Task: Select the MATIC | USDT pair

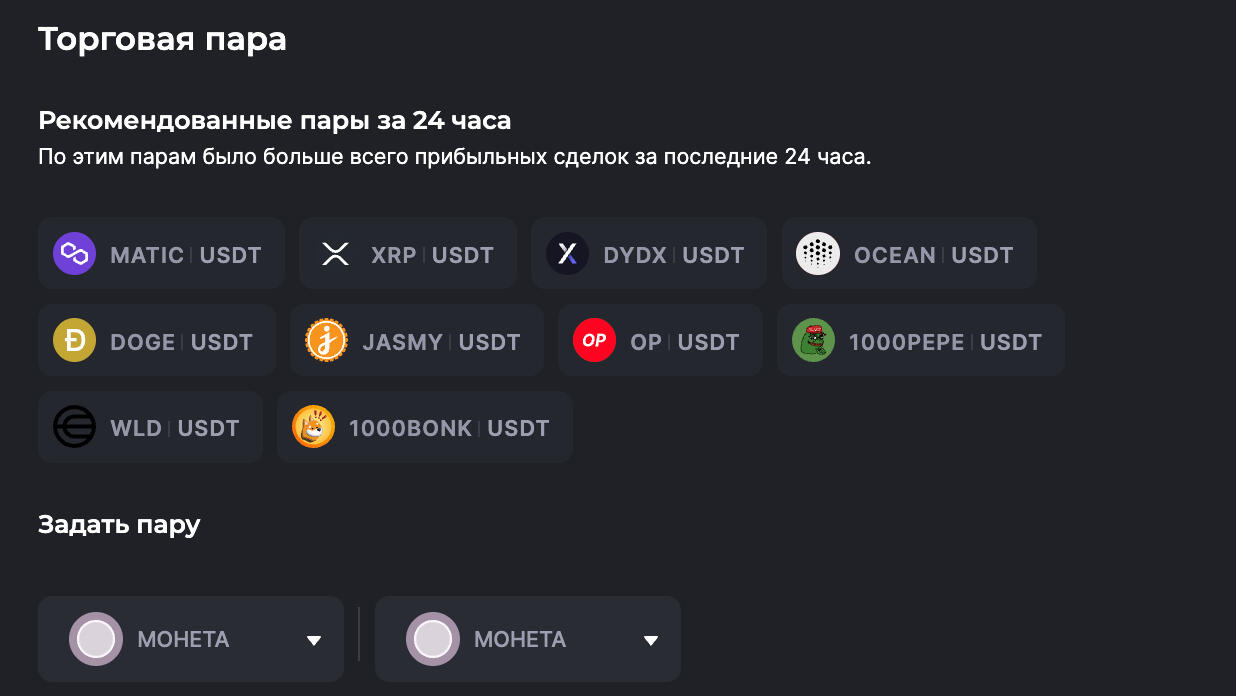Action: pos(161,253)
